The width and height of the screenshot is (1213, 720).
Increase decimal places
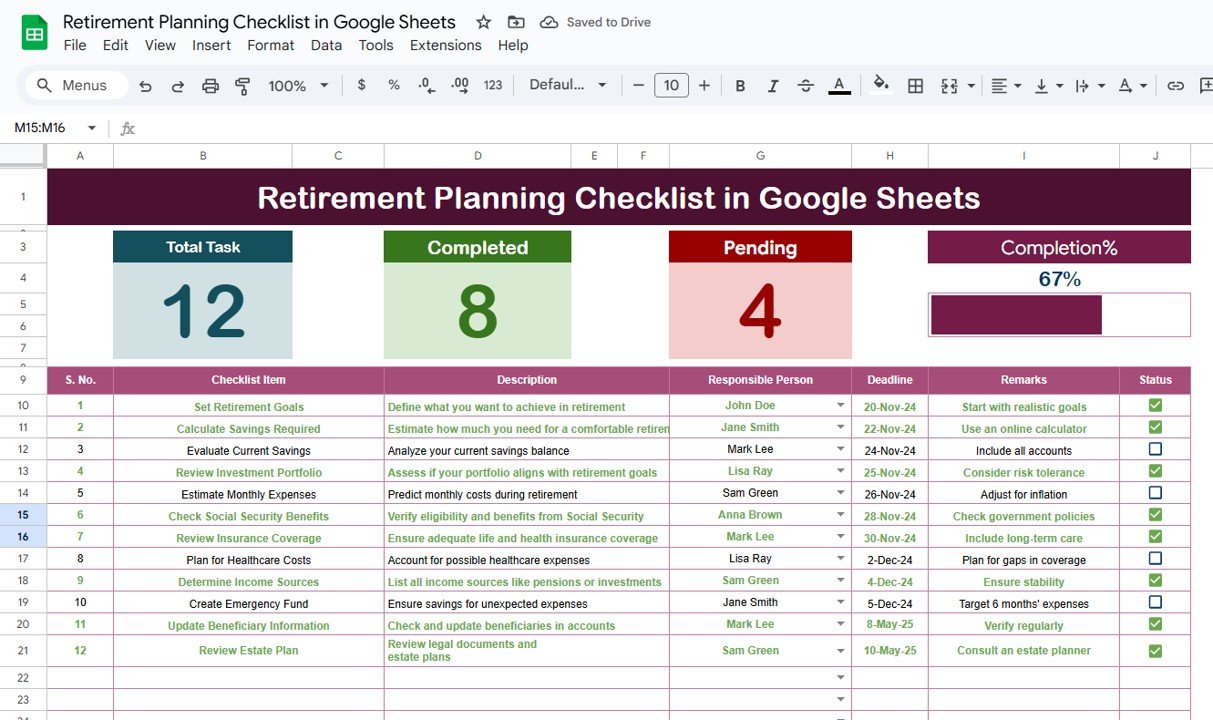tap(460, 85)
